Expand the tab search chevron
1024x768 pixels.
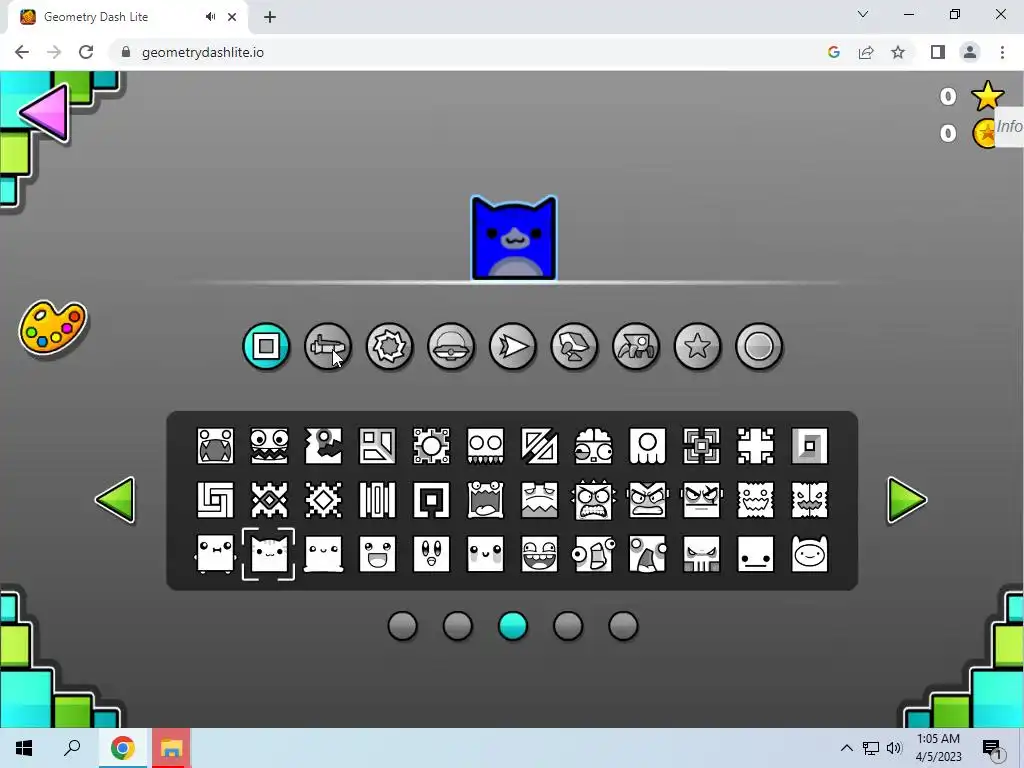(x=863, y=14)
